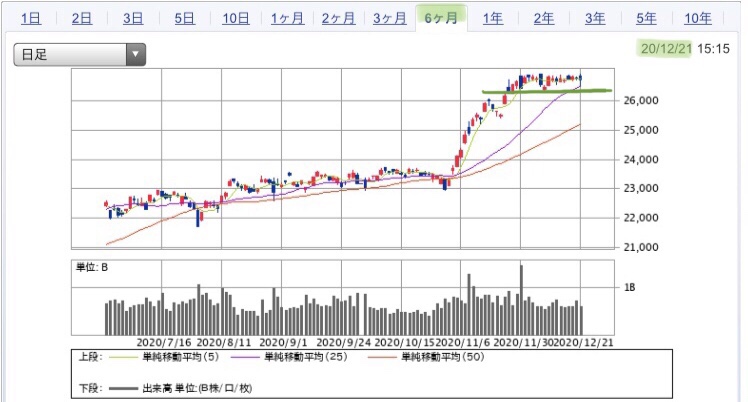Click the 2020/8/11 date axis label
The width and height of the screenshot is (748, 402).
224,342
